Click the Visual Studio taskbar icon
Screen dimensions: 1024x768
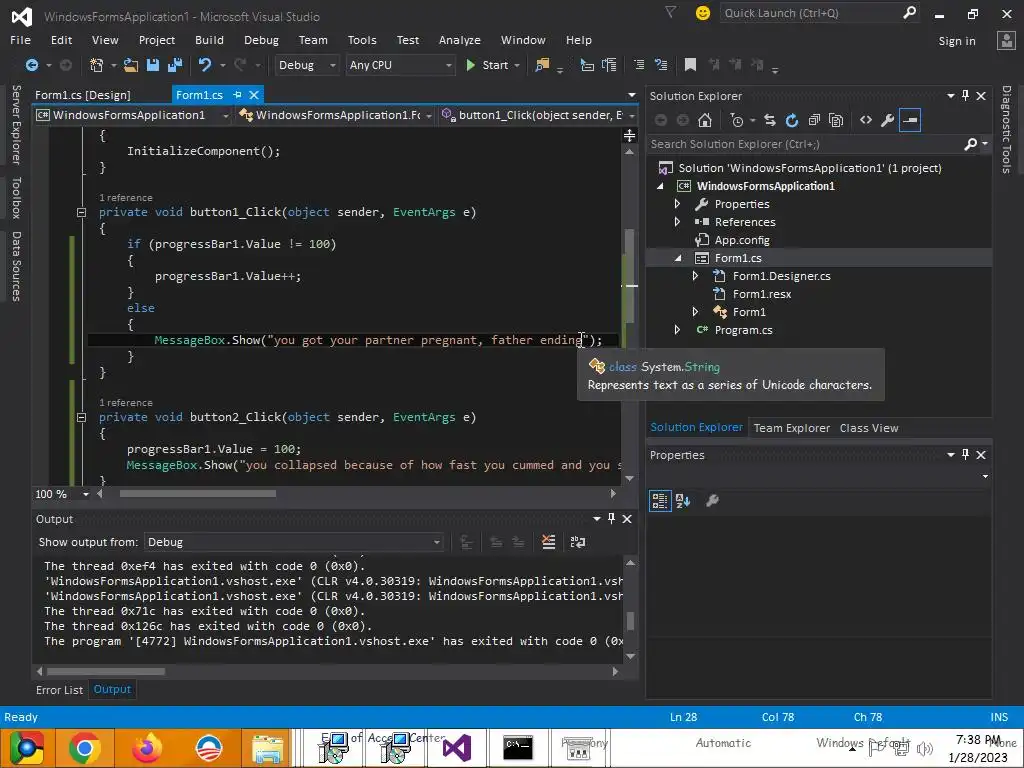coord(456,748)
